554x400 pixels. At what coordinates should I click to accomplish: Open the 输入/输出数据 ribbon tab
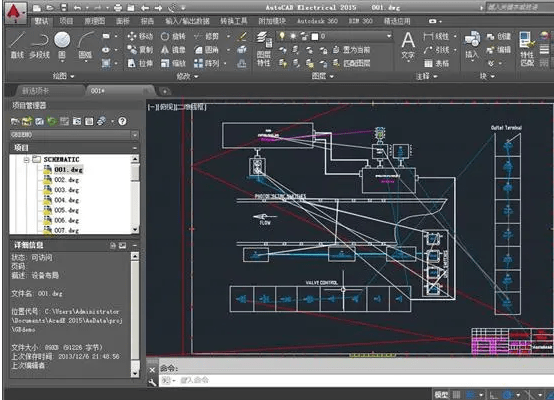(x=187, y=21)
